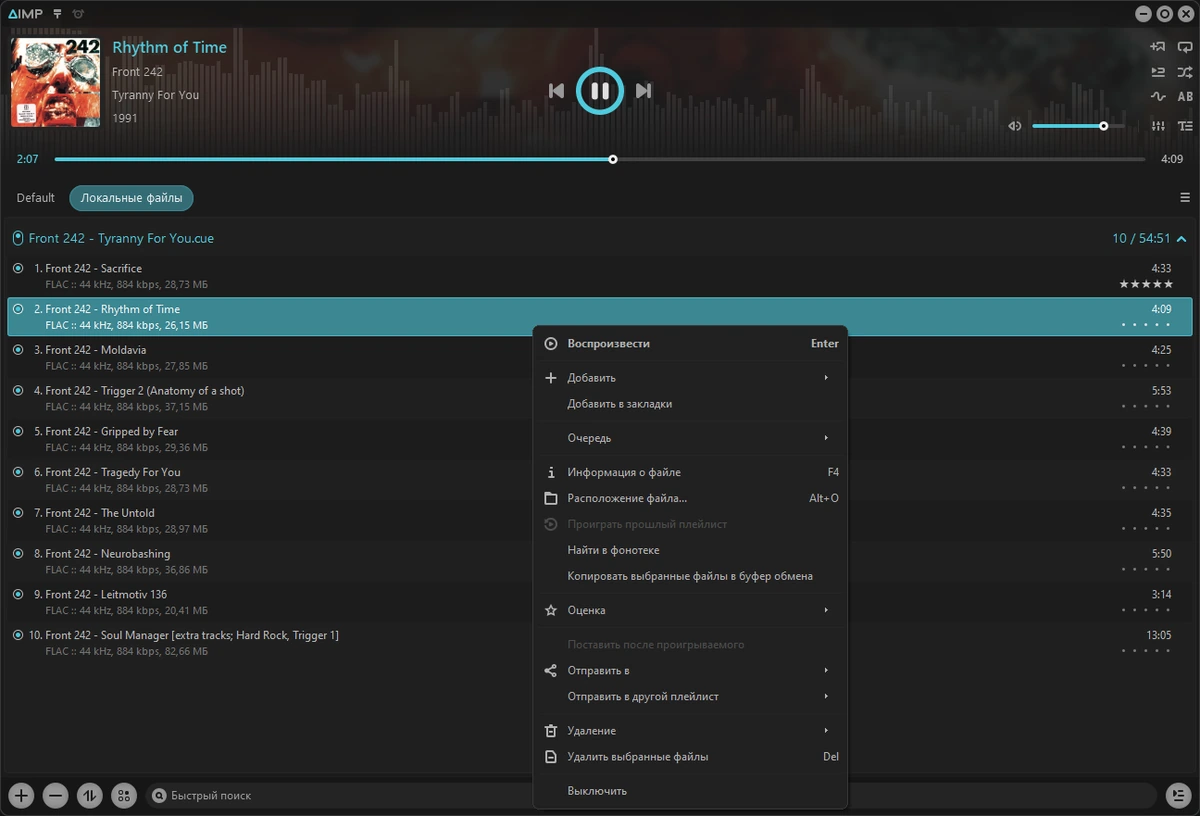Collapse the Tyranny For You.cue group

[x=1182, y=239]
